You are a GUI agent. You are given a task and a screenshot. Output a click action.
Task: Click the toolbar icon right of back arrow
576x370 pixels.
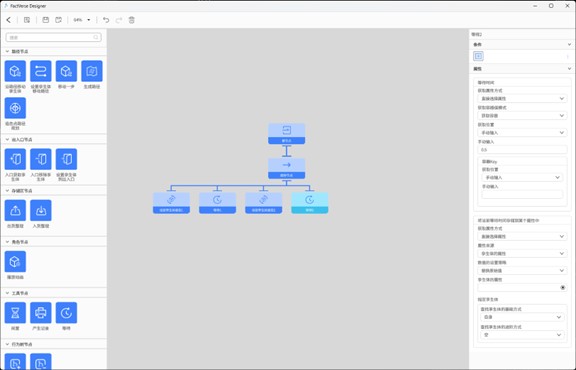(27, 20)
